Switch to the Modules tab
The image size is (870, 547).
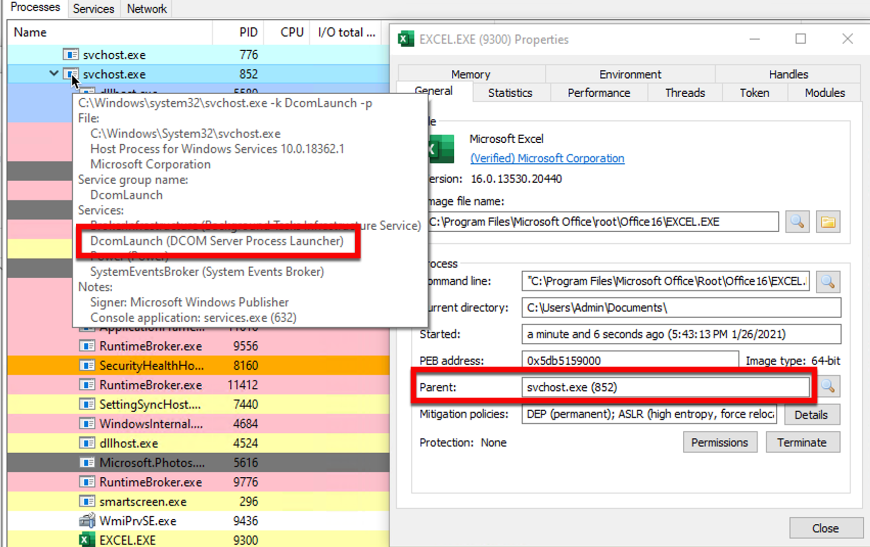coord(824,93)
